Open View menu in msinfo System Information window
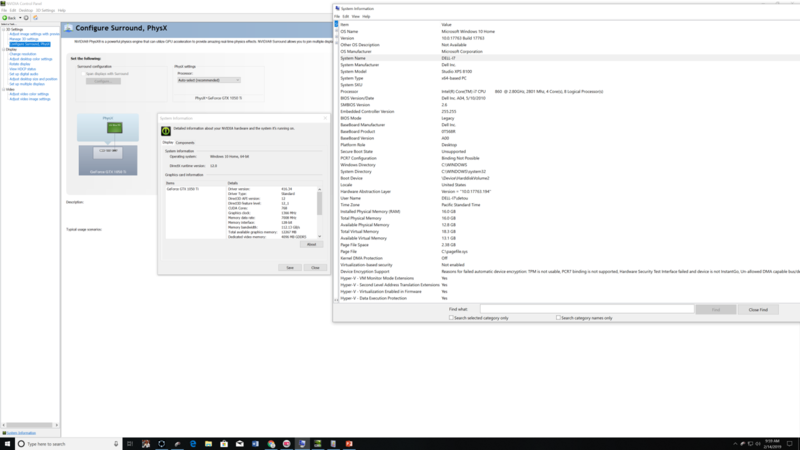800x450 pixels. [356, 16]
